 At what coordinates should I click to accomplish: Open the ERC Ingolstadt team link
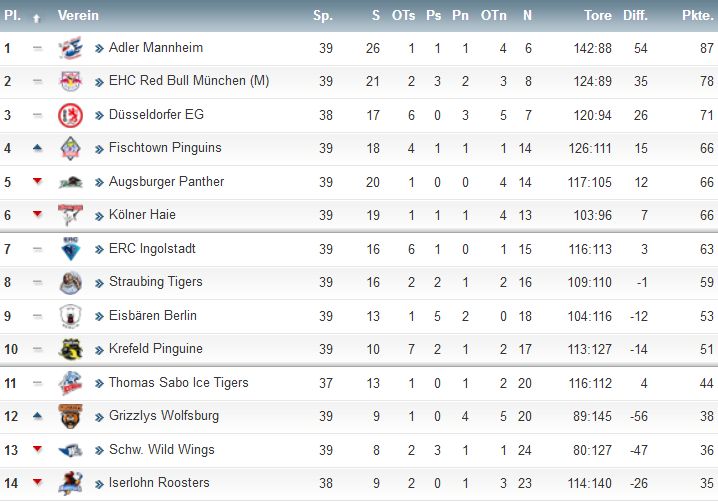point(152,249)
